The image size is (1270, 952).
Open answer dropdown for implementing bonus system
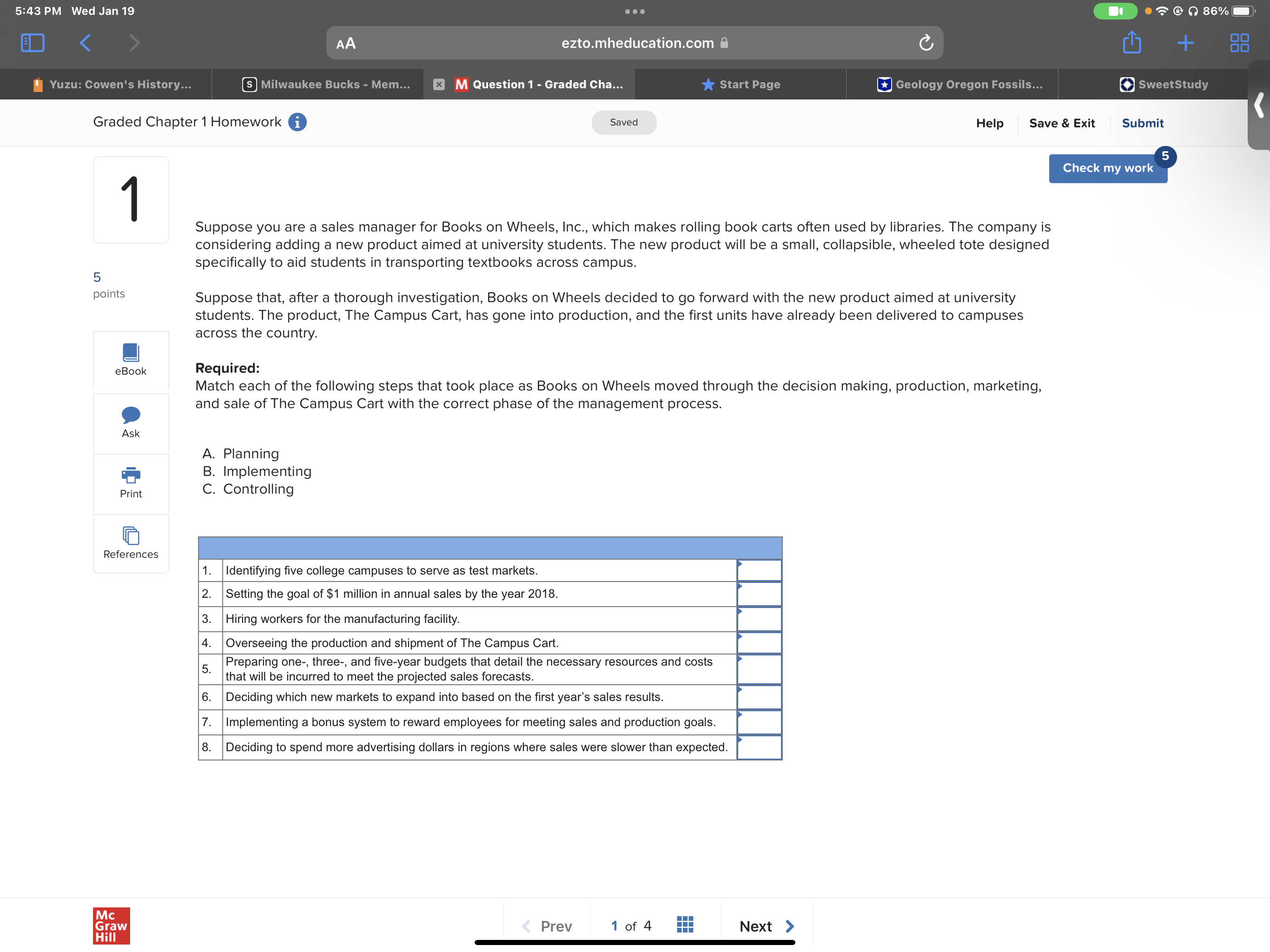pyautogui.click(x=759, y=722)
